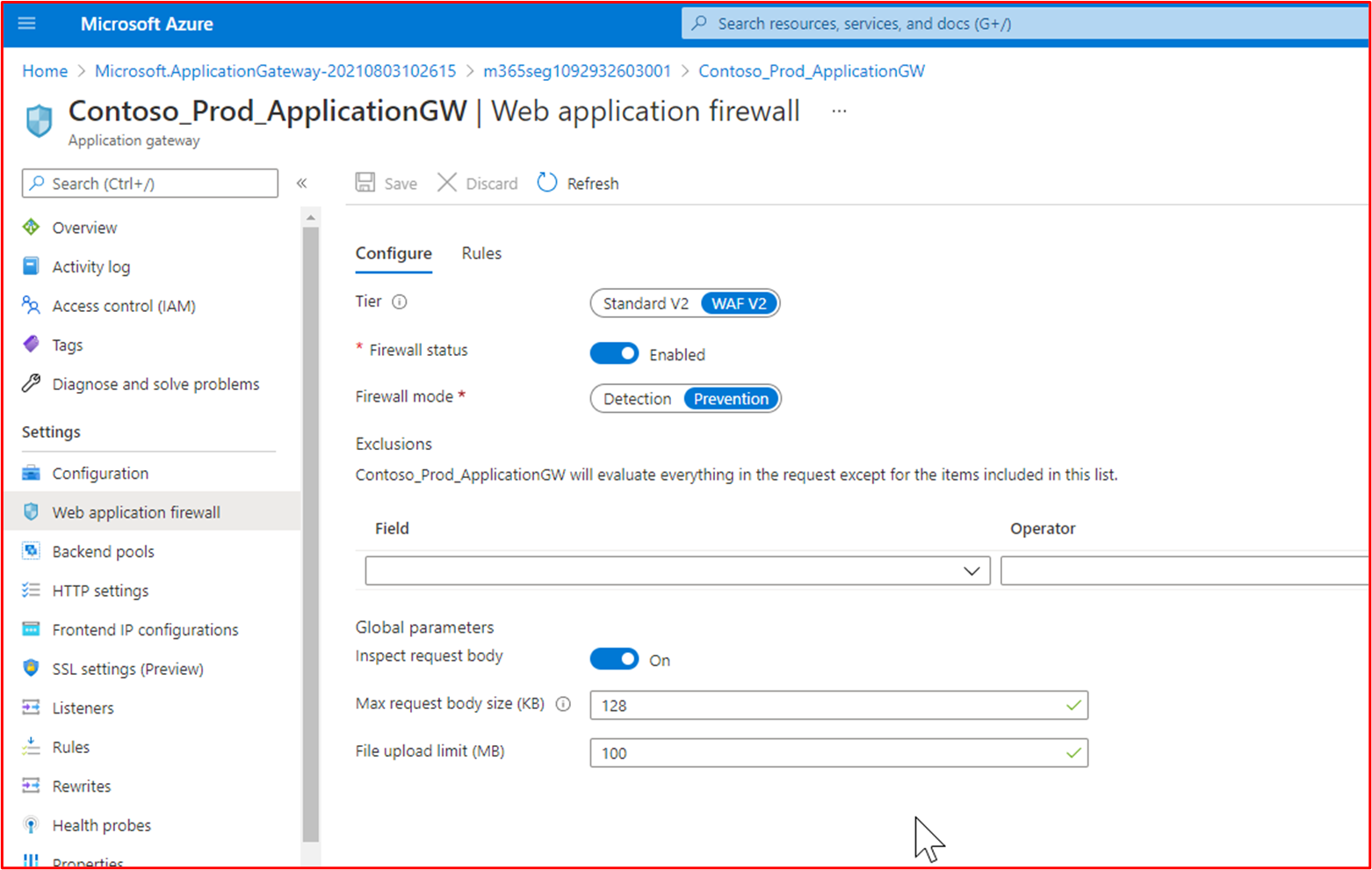Image resolution: width=1372 pixels, height=870 pixels.
Task: Click the SSL settings (Preview) icon
Action: 32,669
